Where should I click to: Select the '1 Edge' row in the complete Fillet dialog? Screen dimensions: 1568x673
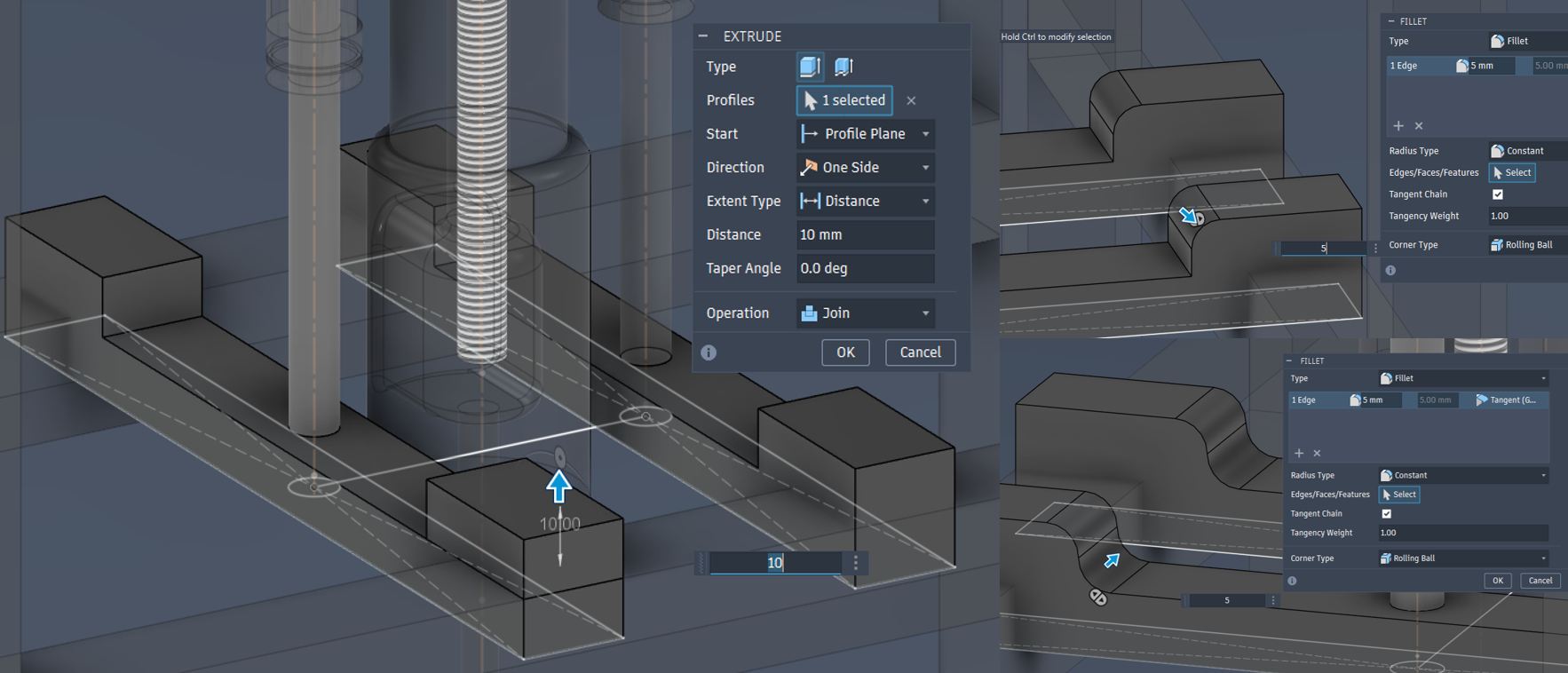pos(1419,400)
